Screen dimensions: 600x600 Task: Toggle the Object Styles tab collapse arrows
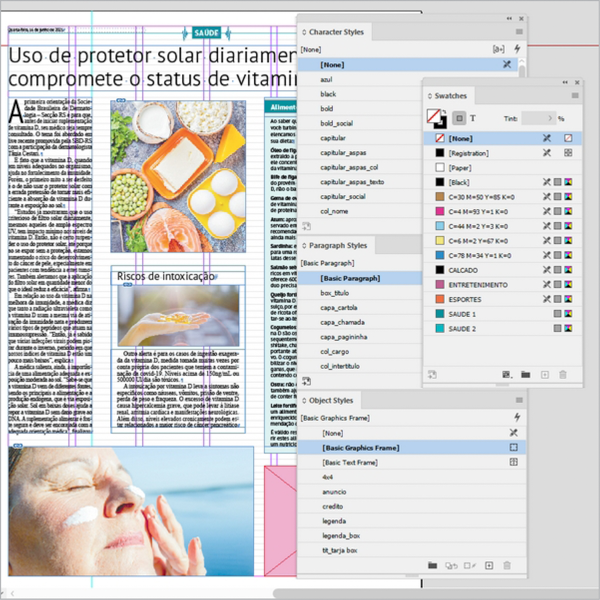coord(304,401)
